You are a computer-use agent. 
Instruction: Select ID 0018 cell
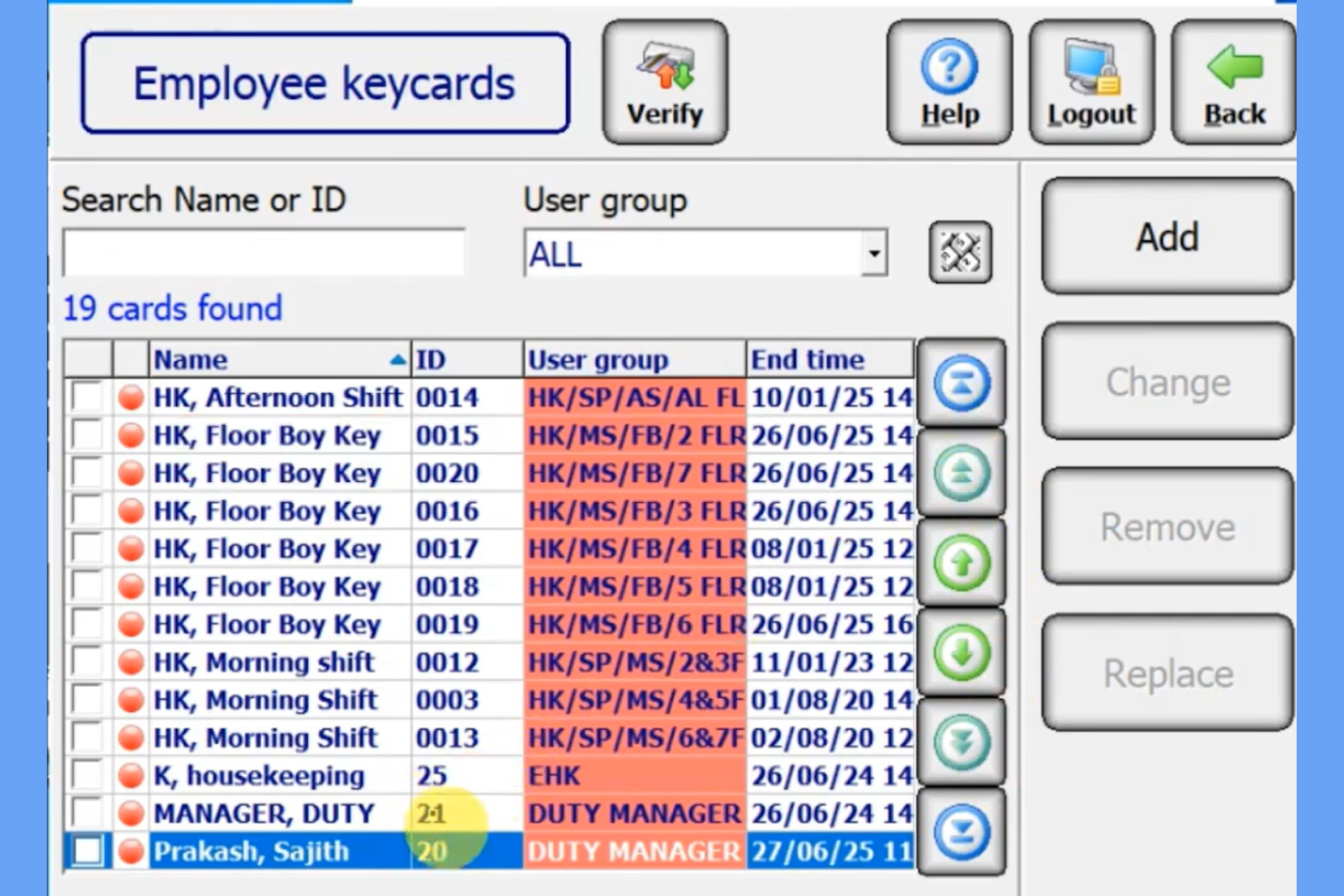pyautogui.click(x=467, y=586)
